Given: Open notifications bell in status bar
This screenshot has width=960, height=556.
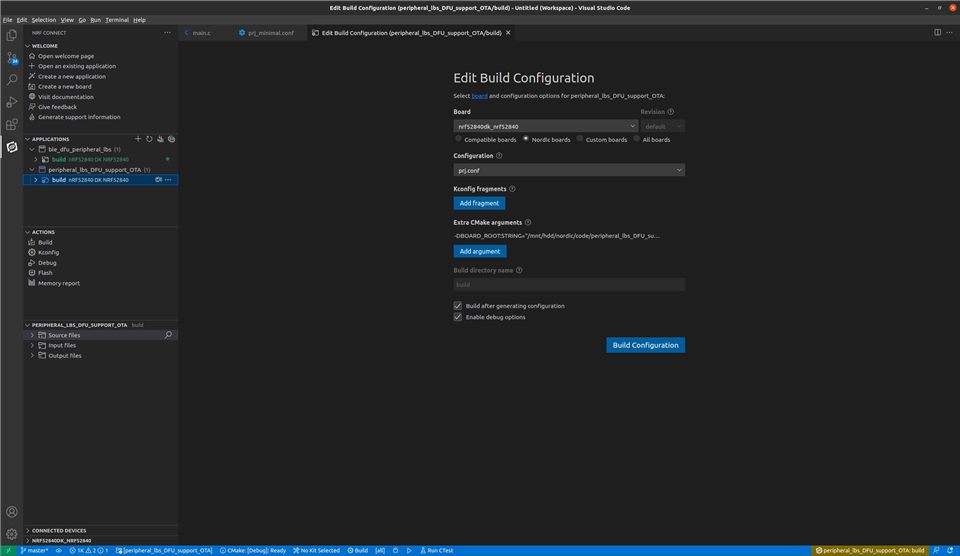Looking at the screenshot, I should click(x=950, y=550).
